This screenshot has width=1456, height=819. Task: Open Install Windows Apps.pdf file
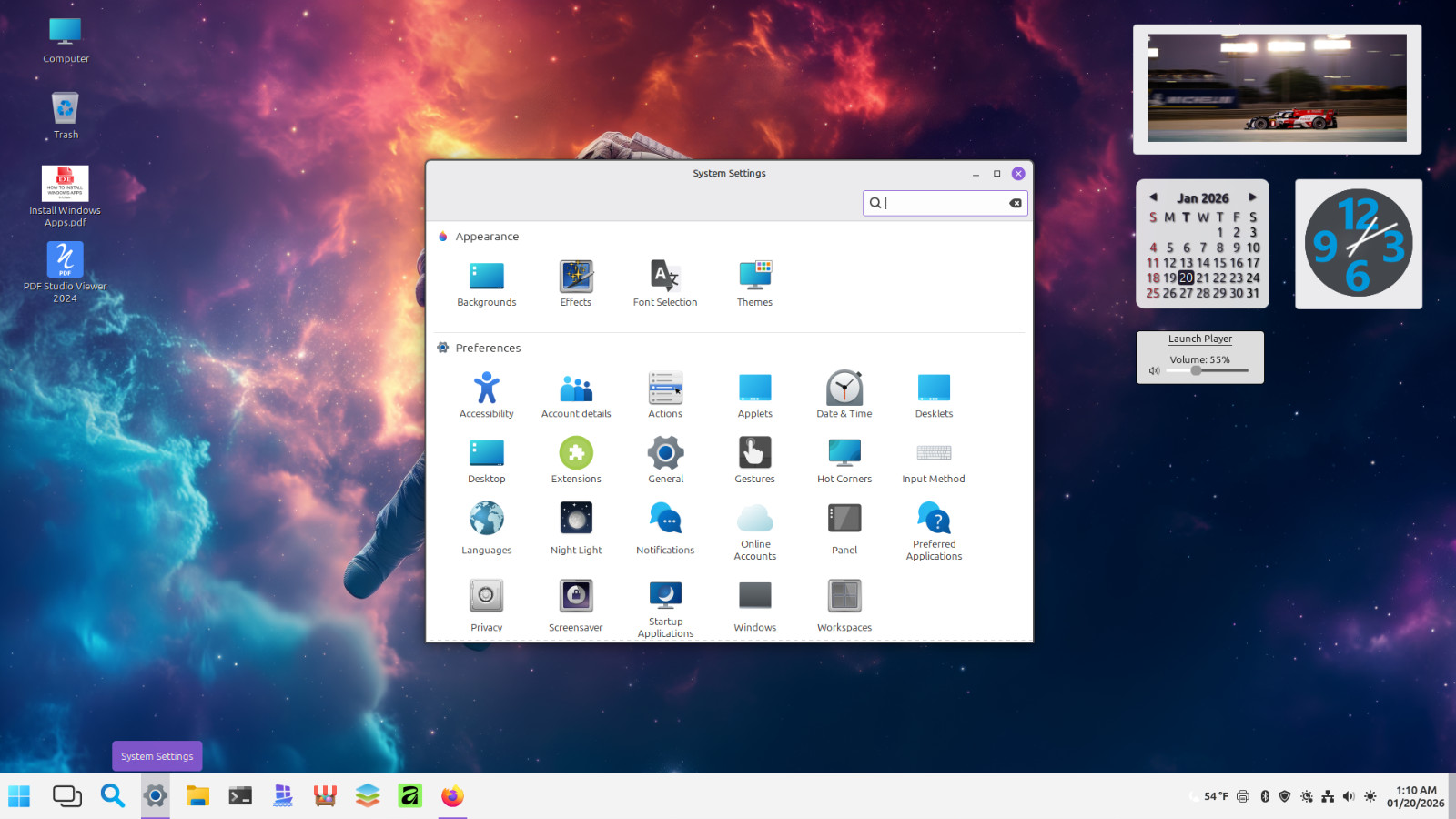point(66,196)
